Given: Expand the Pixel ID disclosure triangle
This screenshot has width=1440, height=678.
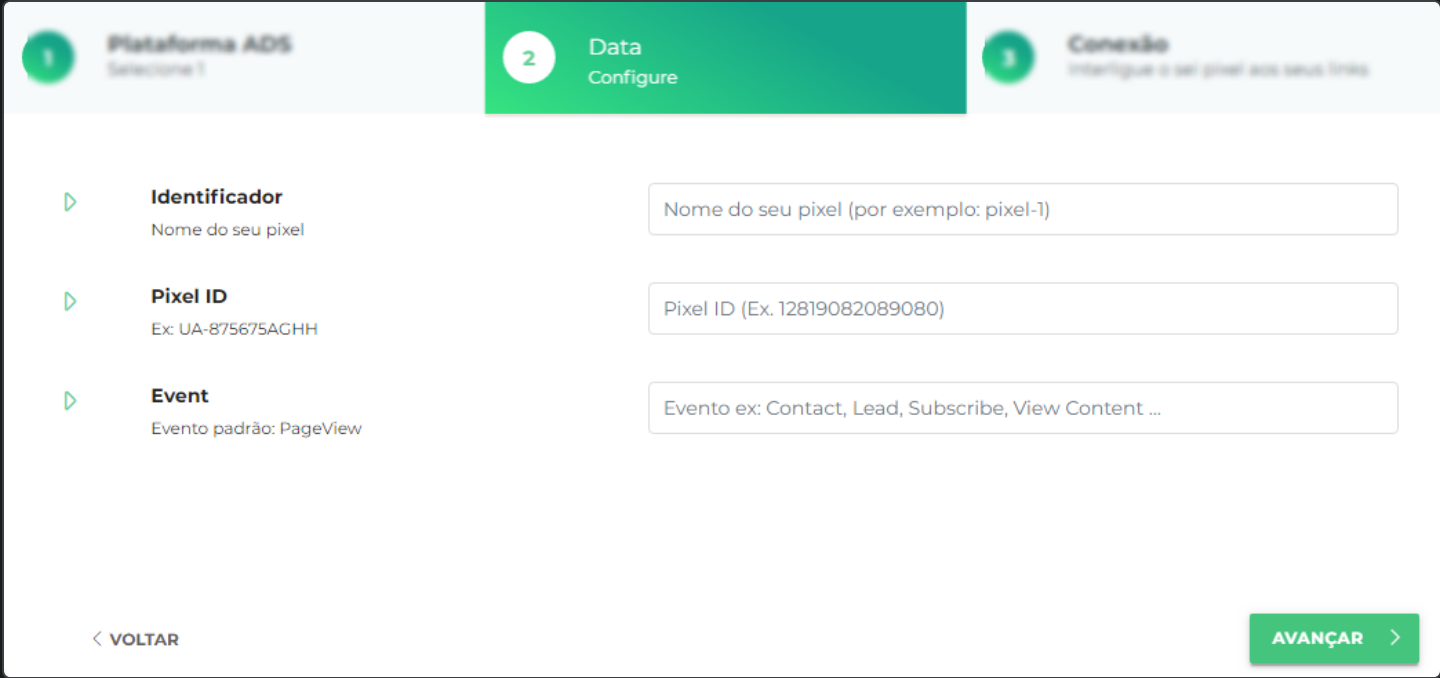Looking at the screenshot, I should [x=69, y=300].
